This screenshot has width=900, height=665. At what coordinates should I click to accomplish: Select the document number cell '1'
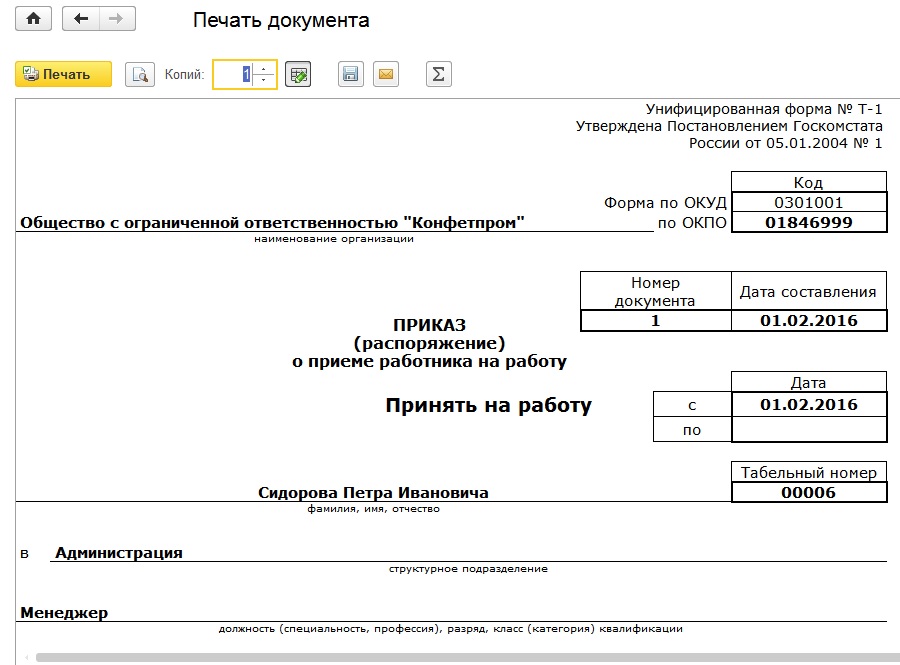pyautogui.click(x=655, y=321)
